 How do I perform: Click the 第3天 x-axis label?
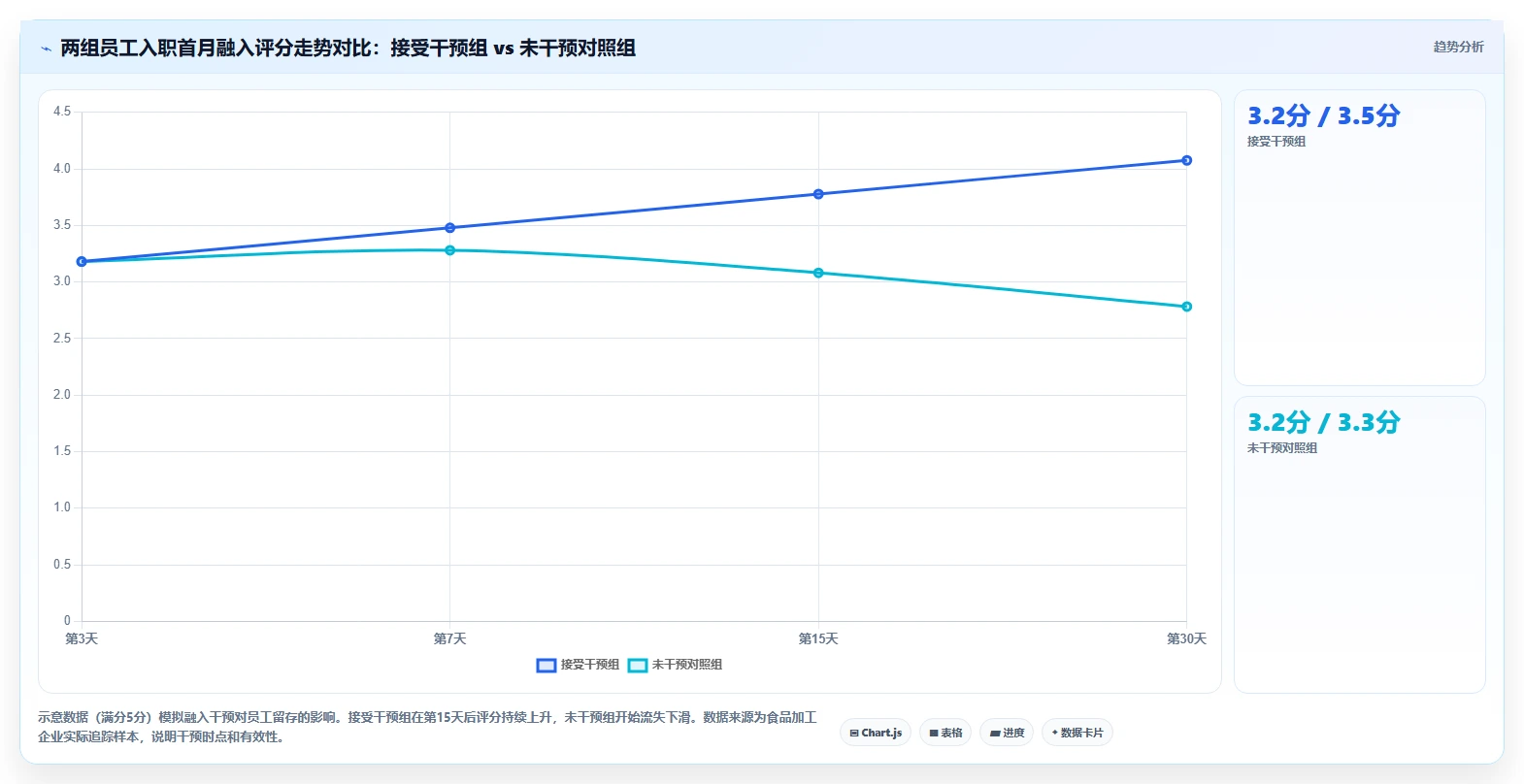82,638
